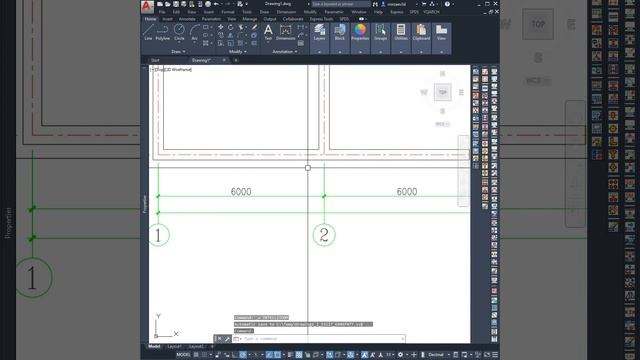The height and width of the screenshot is (360, 640).
Task: Select the Circle tool
Action: [179, 32]
